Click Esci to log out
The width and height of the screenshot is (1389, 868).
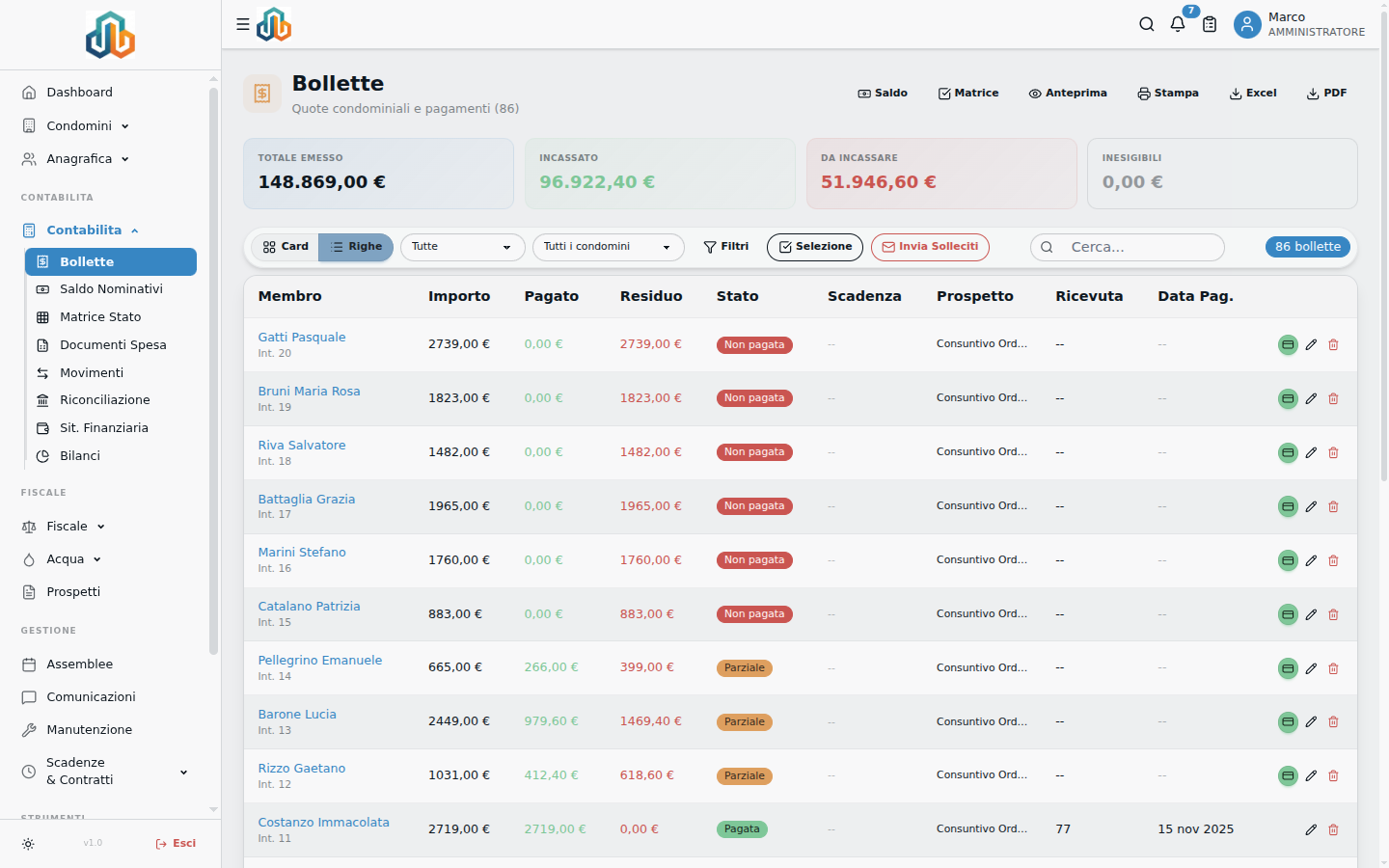pyautogui.click(x=176, y=844)
